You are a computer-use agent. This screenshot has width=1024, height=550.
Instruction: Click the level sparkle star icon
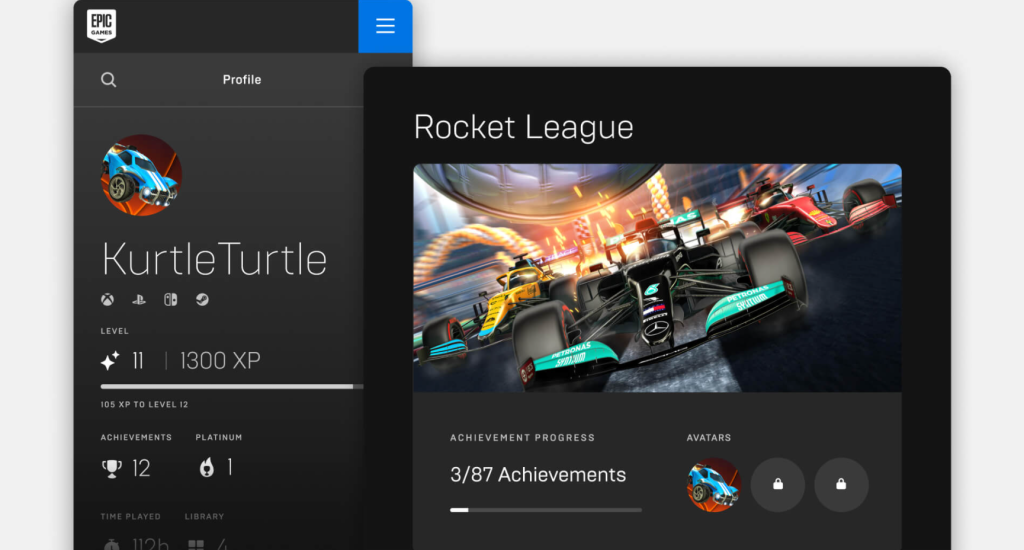click(x=110, y=361)
